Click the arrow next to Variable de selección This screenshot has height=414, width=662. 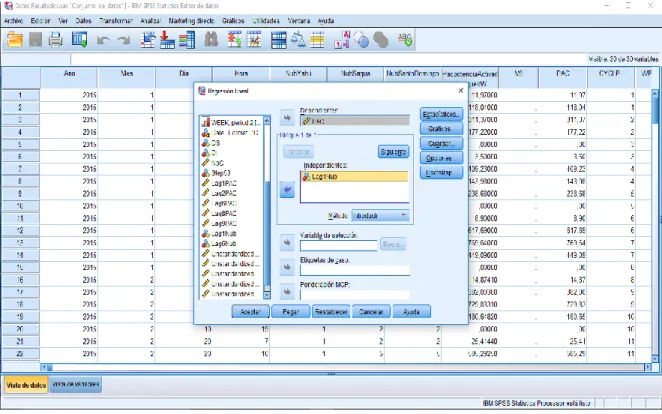click(287, 243)
